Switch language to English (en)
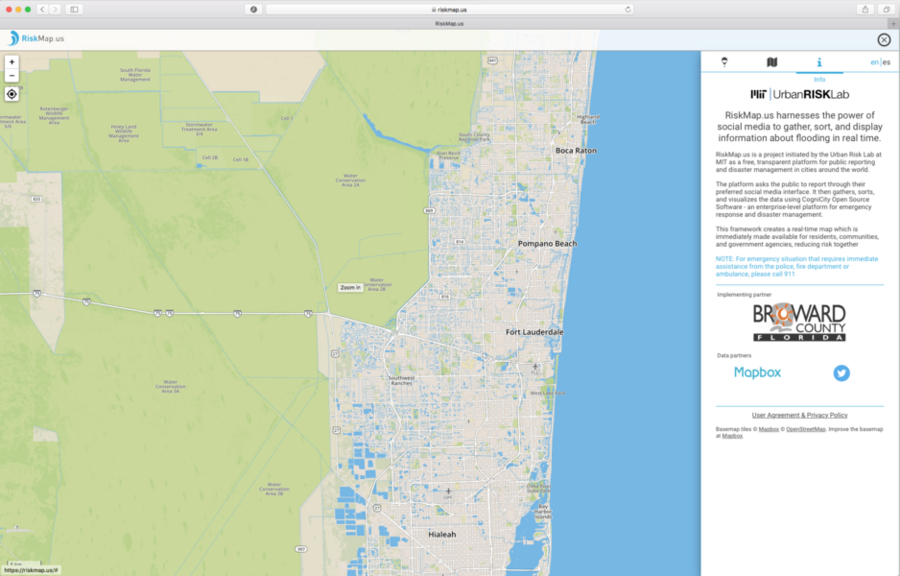This screenshot has width=900, height=576. click(874, 62)
